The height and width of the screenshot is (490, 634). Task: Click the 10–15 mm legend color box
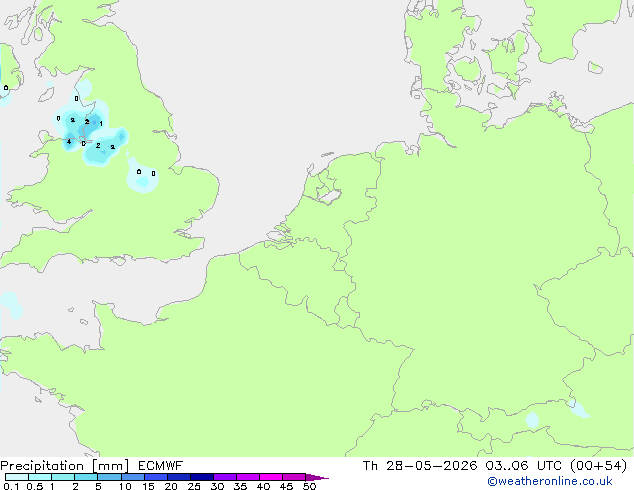click(133, 477)
